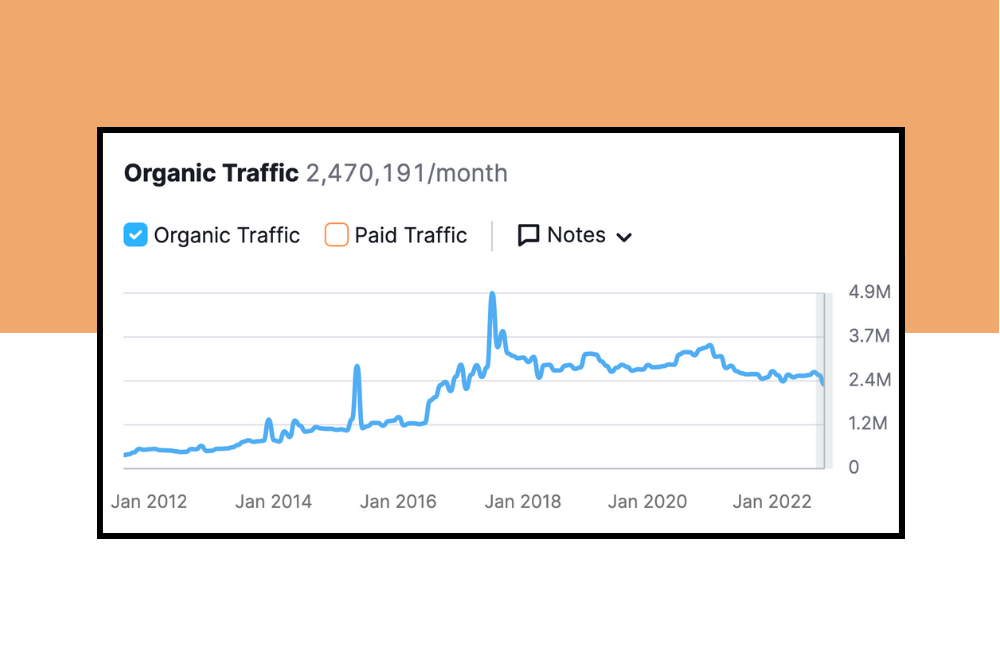This screenshot has width=1000, height=666.
Task: Click the 4.9M y-axis label
Action: (x=868, y=292)
